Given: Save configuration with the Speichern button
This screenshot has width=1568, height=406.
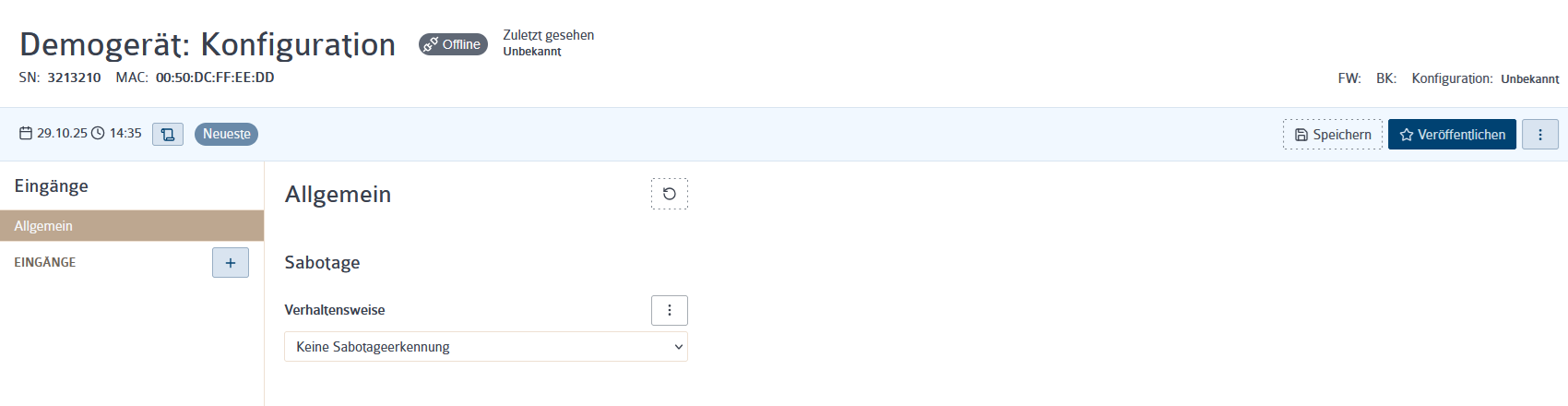Looking at the screenshot, I should tap(1333, 135).
